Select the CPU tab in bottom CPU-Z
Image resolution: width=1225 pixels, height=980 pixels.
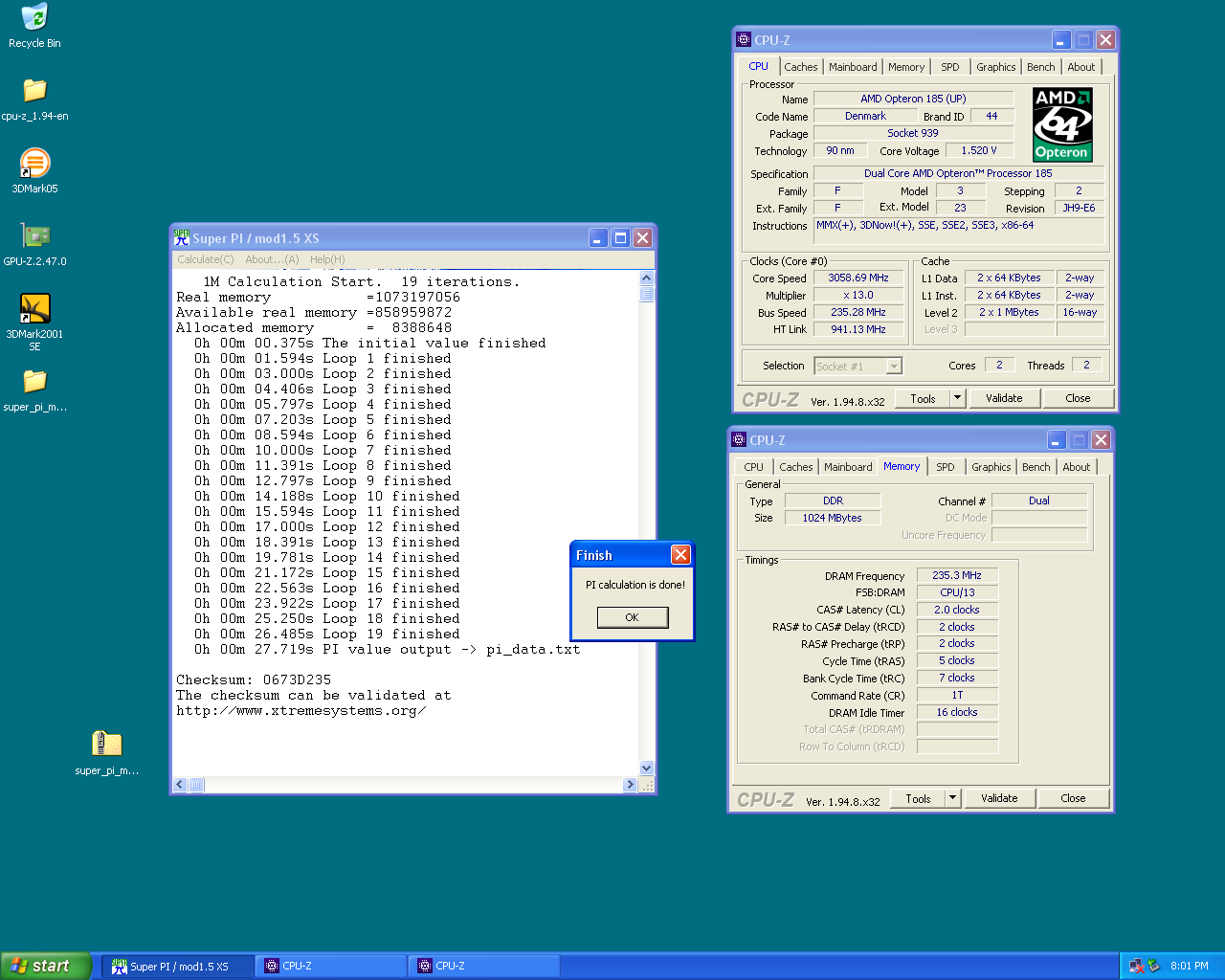click(x=754, y=467)
